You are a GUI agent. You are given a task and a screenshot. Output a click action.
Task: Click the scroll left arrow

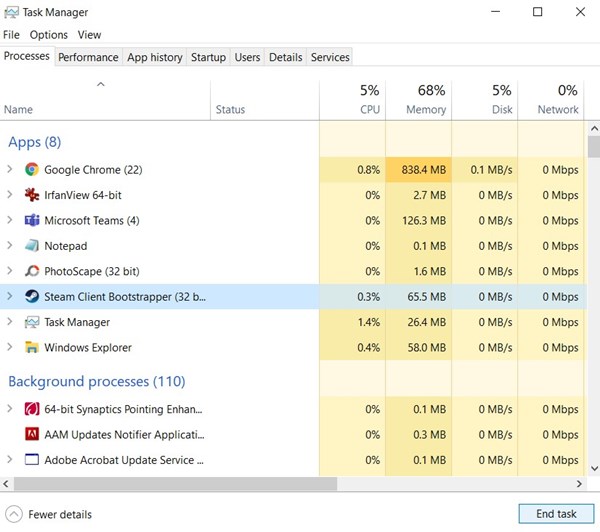[x=6, y=484]
